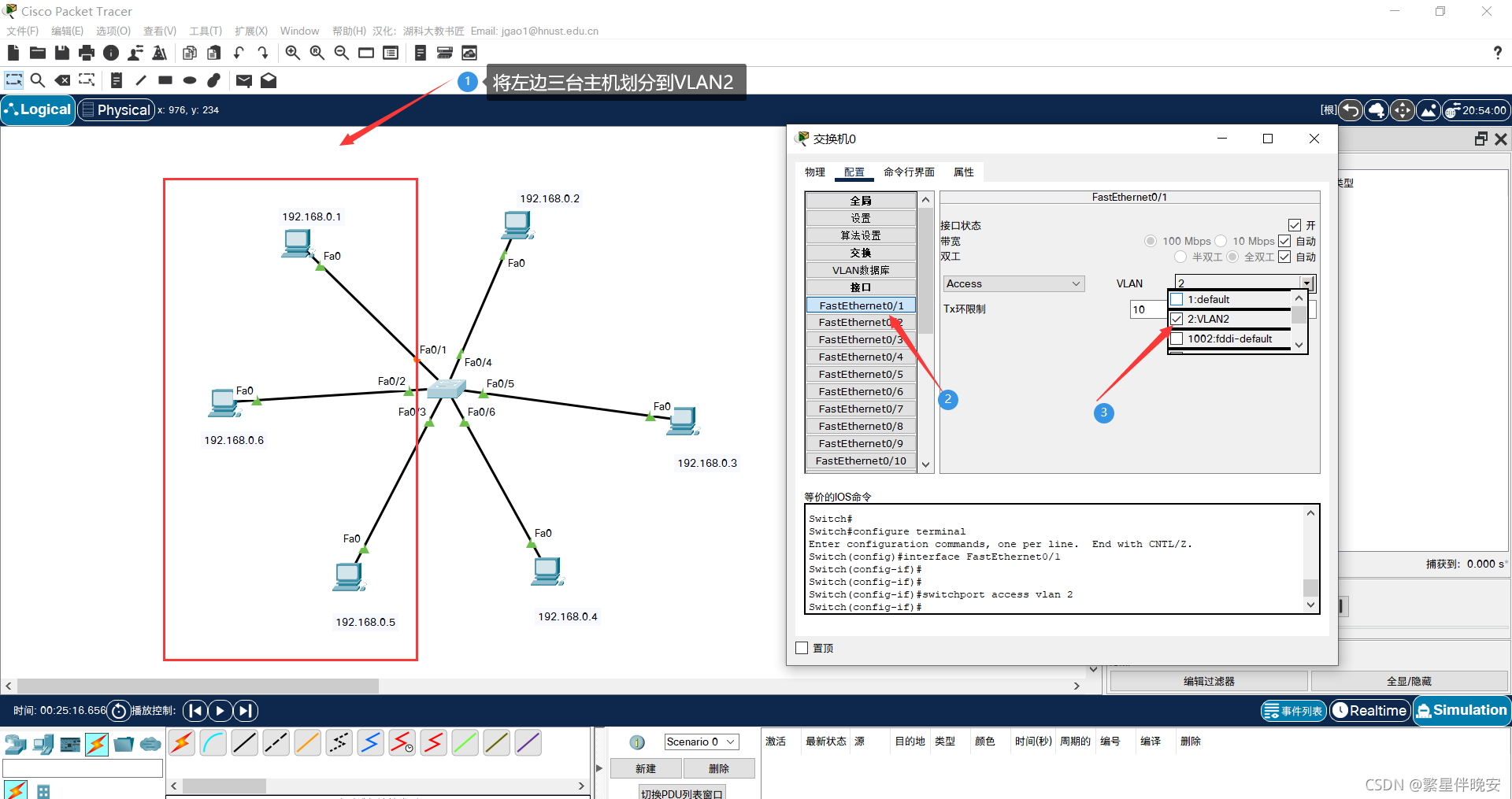This screenshot has height=799, width=1512.
Task: Collapse the 交换 section header
Action: pyautogui.click(x=861, y=253)
